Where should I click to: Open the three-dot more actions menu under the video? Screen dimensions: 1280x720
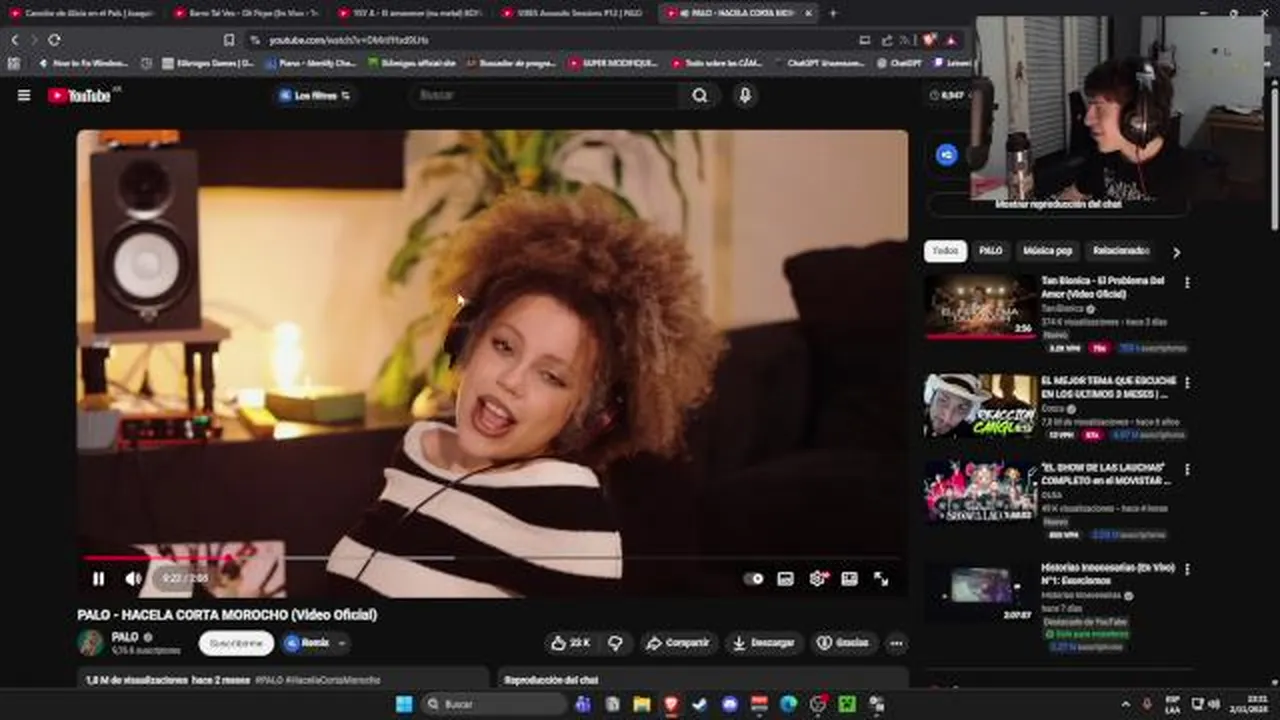click(897, 643)
